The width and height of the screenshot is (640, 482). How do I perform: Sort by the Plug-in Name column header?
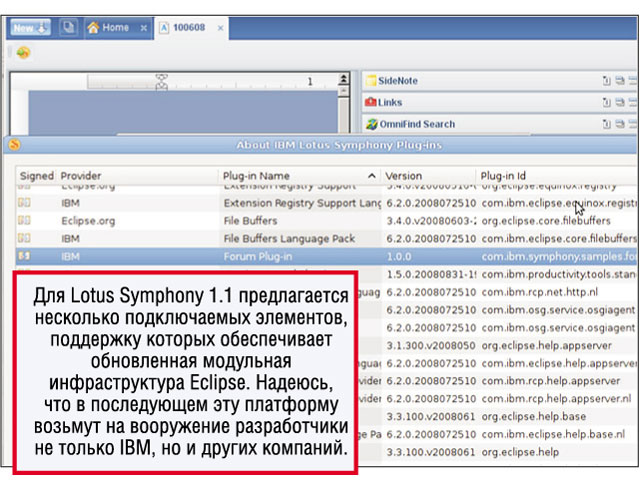tap(299, 176)
